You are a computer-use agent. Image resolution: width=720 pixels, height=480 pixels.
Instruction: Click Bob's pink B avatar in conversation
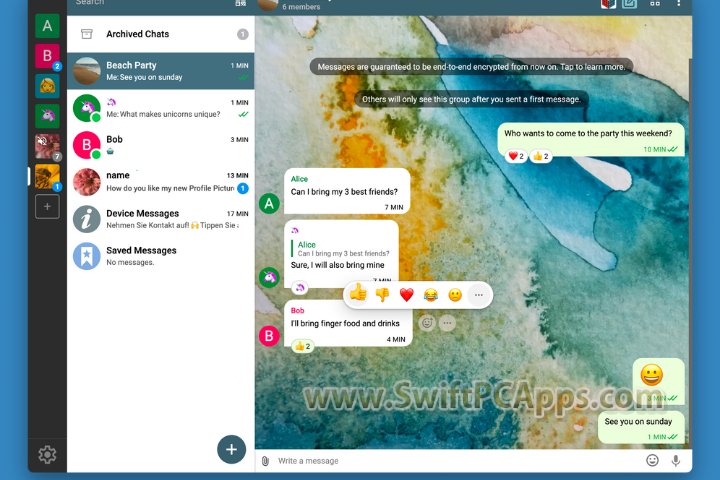[x=270, y=336]
